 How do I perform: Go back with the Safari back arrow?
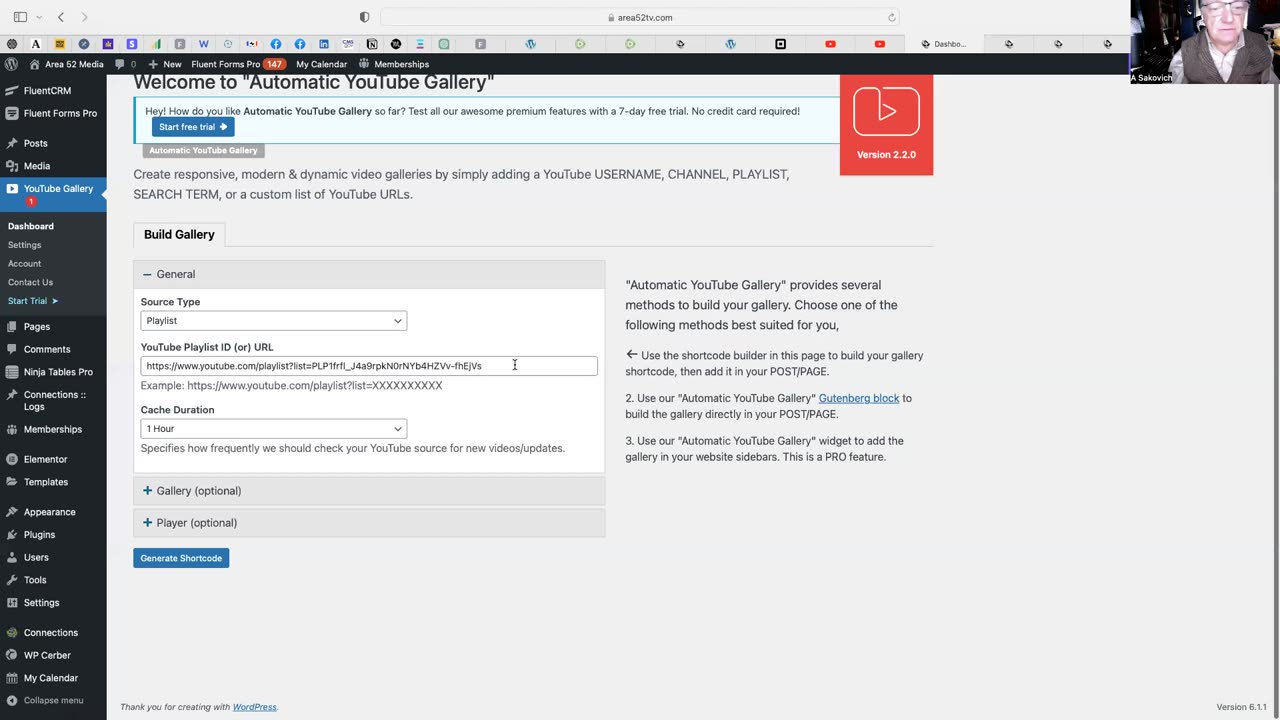[x=61, y=17]
